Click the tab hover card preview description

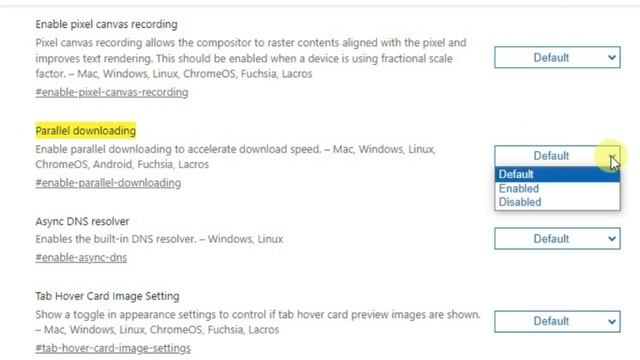[258, 322]
